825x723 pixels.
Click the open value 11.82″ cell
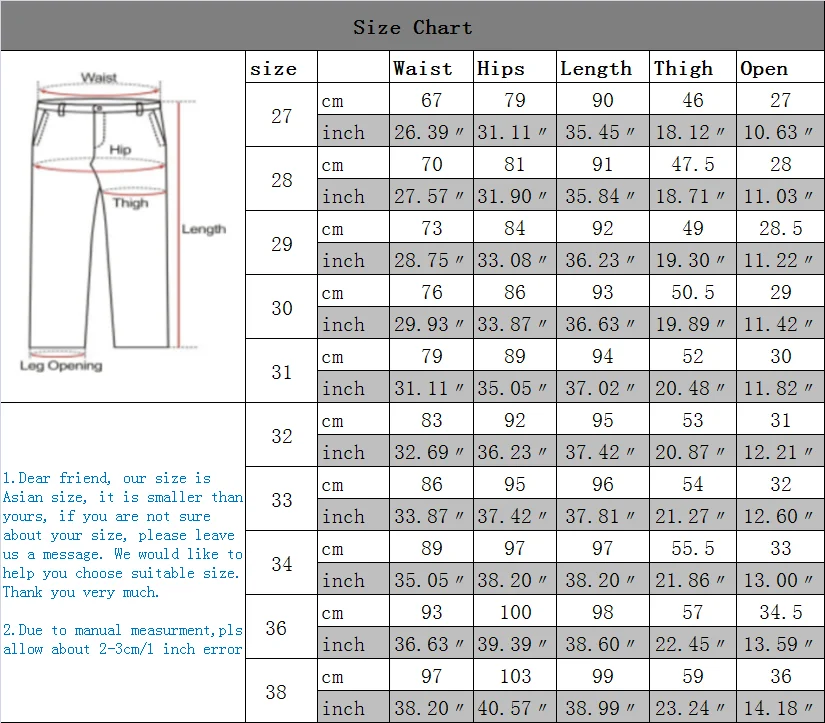click(x=780, y=388)
